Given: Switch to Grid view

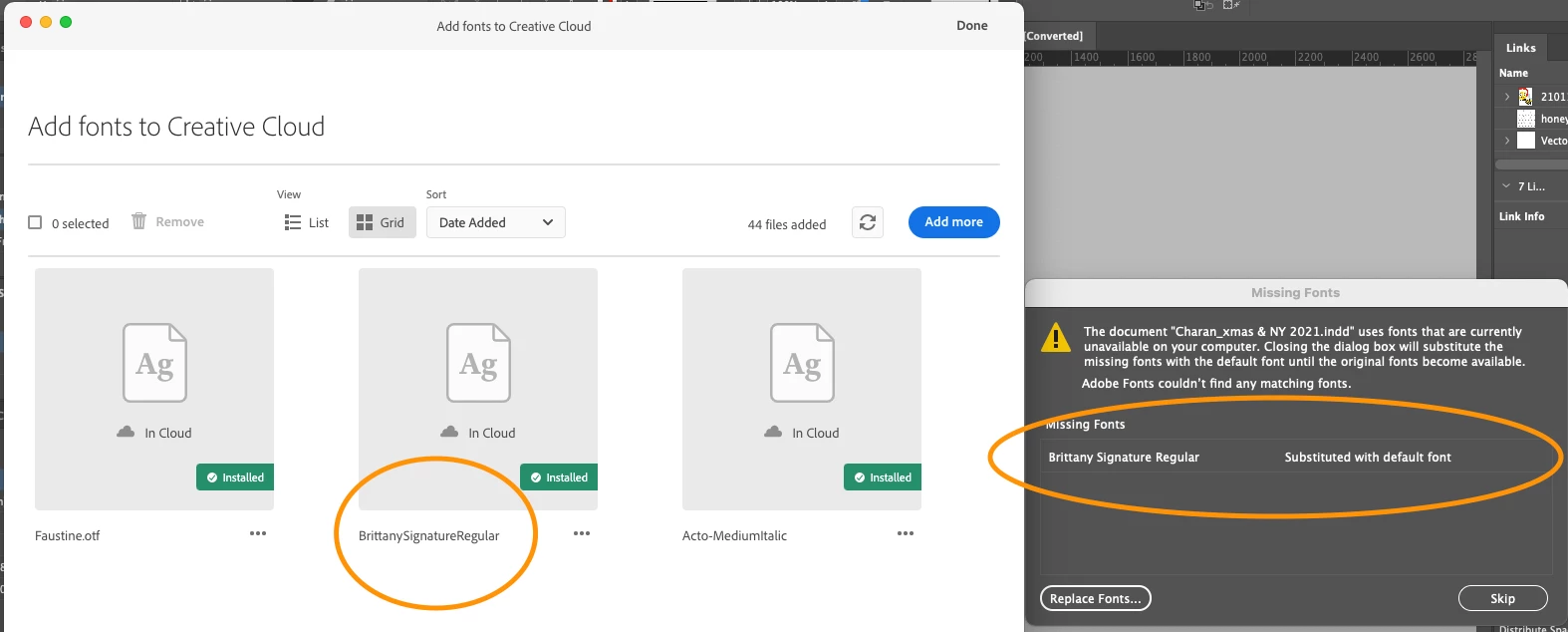Looking at the screenshot, I should coord(382,222).
